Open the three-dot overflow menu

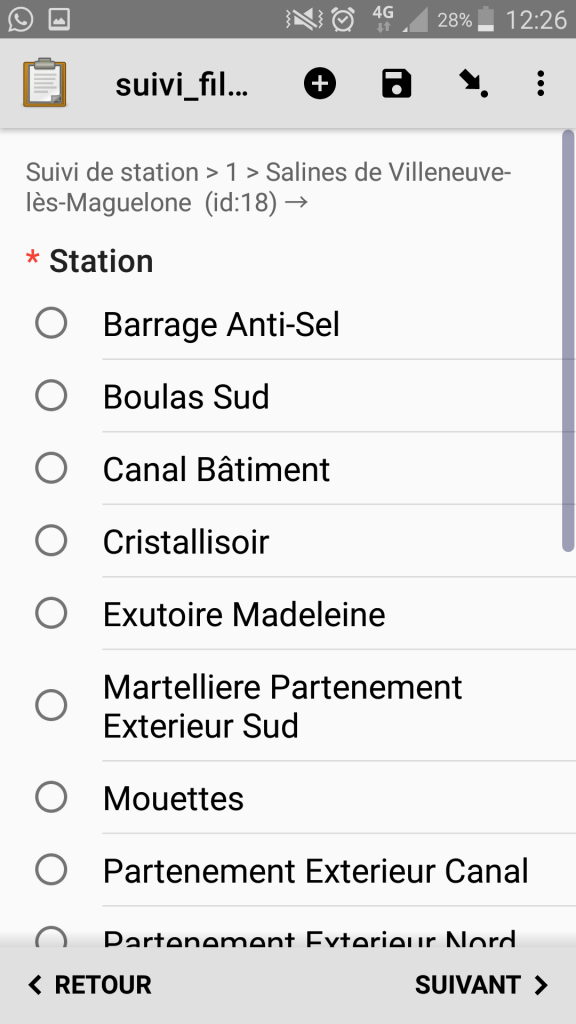pyautogui.click(x=540, y=84)
